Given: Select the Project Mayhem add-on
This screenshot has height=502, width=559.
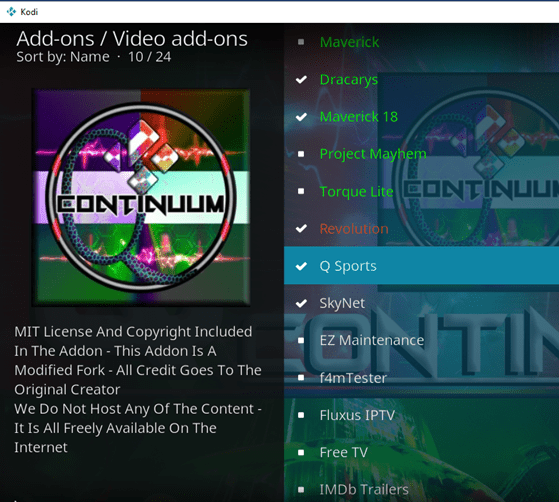Looking at the screenshot, I should tap(421, 154).
